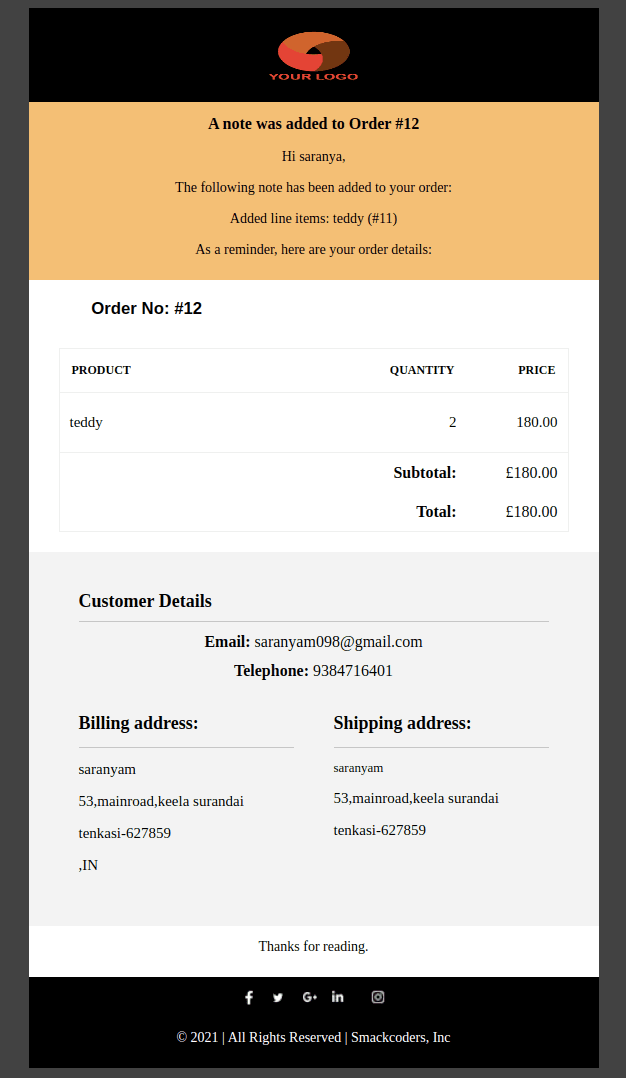Image resolution: width=626 pixels, height=1078 pixels.
Task: Click the Order No: #12 title
Action: coord(146,308)
